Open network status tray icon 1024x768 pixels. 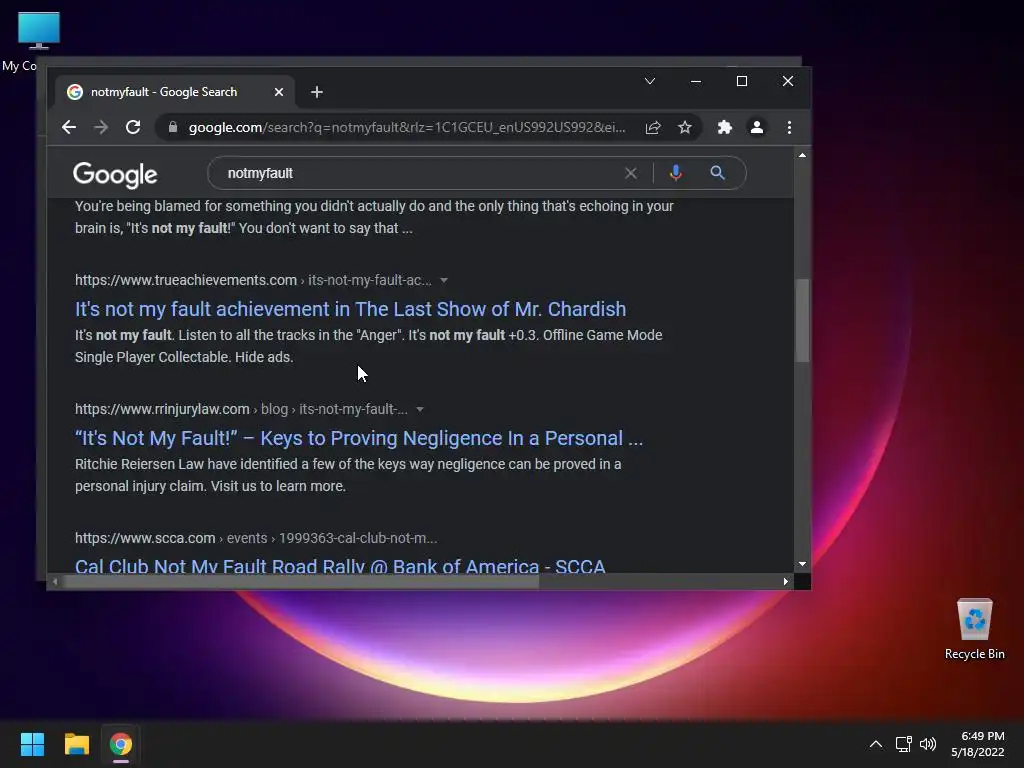(903, 744)
